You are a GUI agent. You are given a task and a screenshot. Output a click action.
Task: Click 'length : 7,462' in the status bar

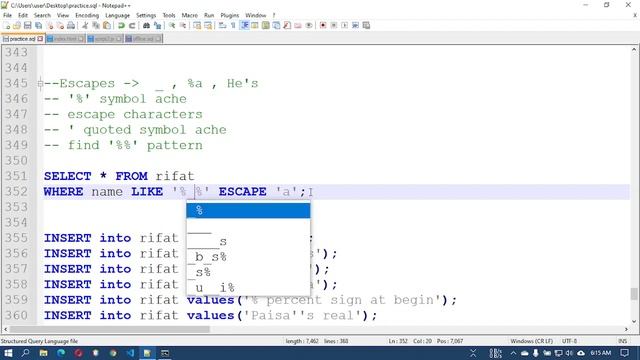click(302, 341)
